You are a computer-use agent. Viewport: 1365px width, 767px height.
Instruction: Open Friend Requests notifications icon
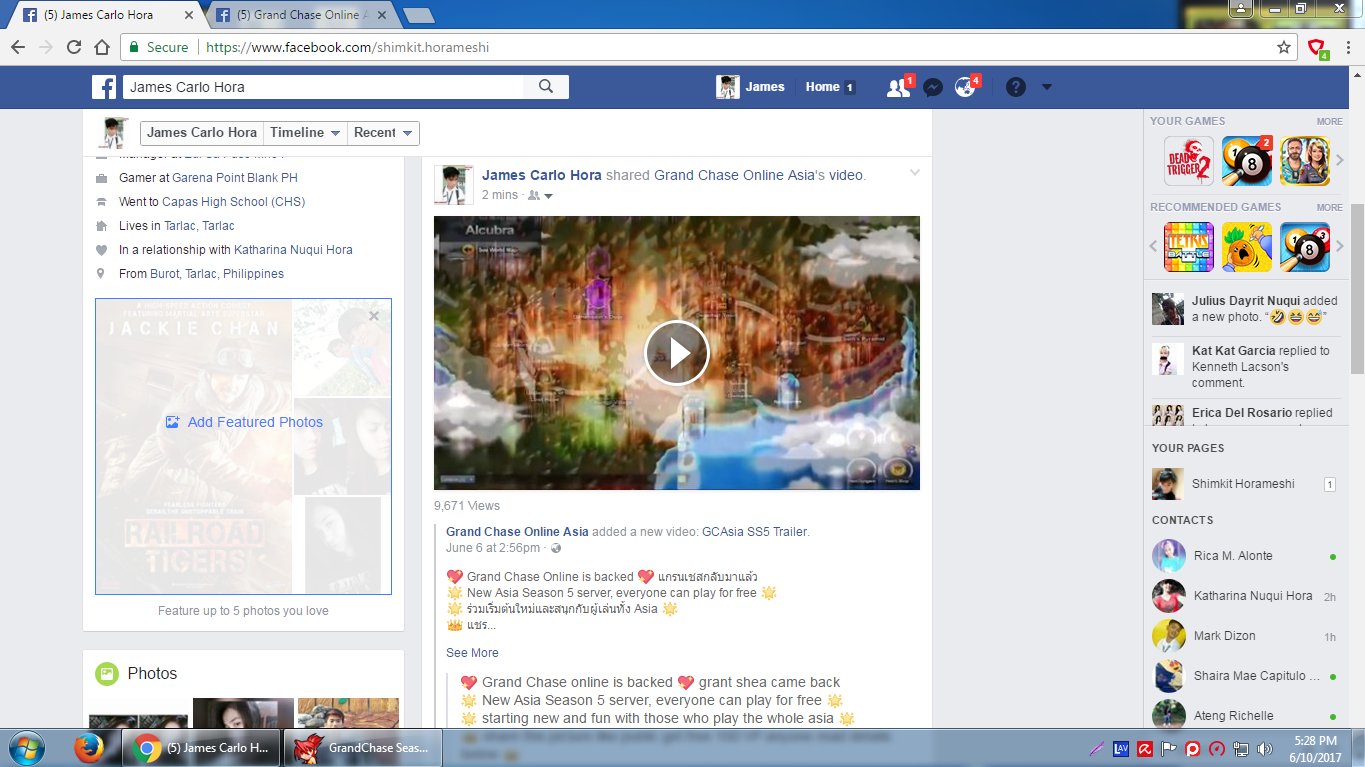[x=898, y=88]
